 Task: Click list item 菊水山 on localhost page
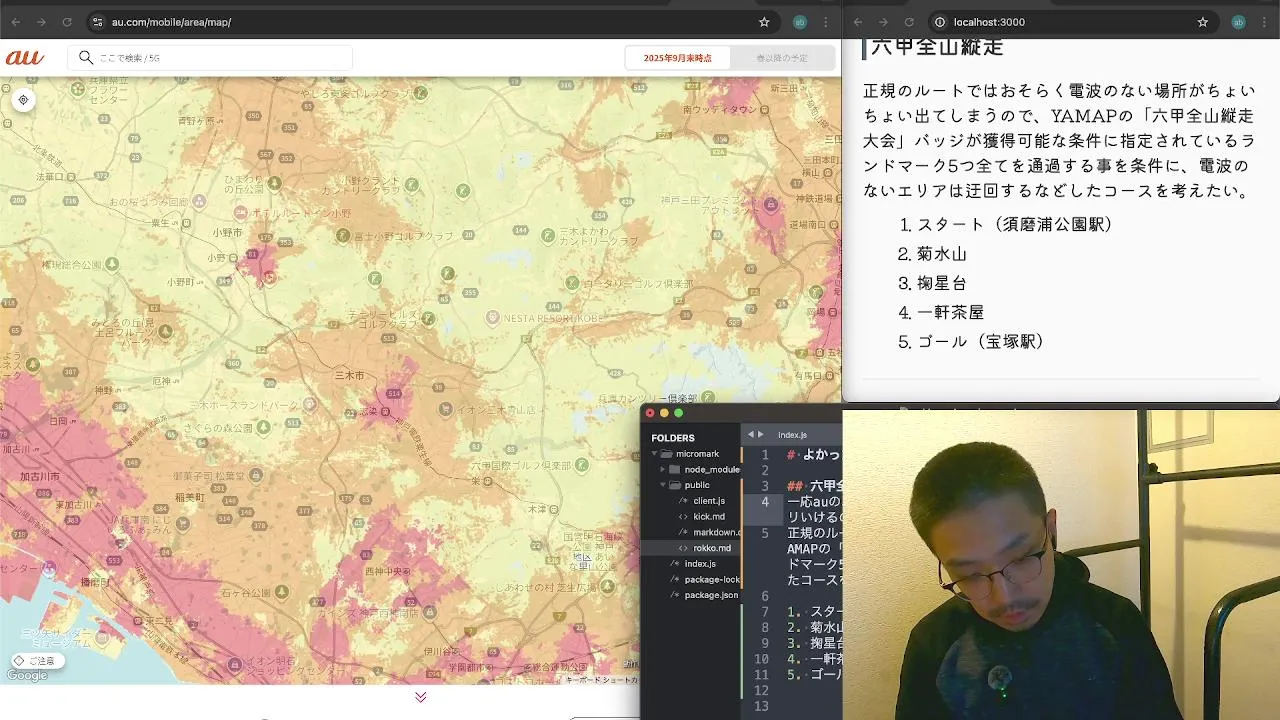(942, 254)
